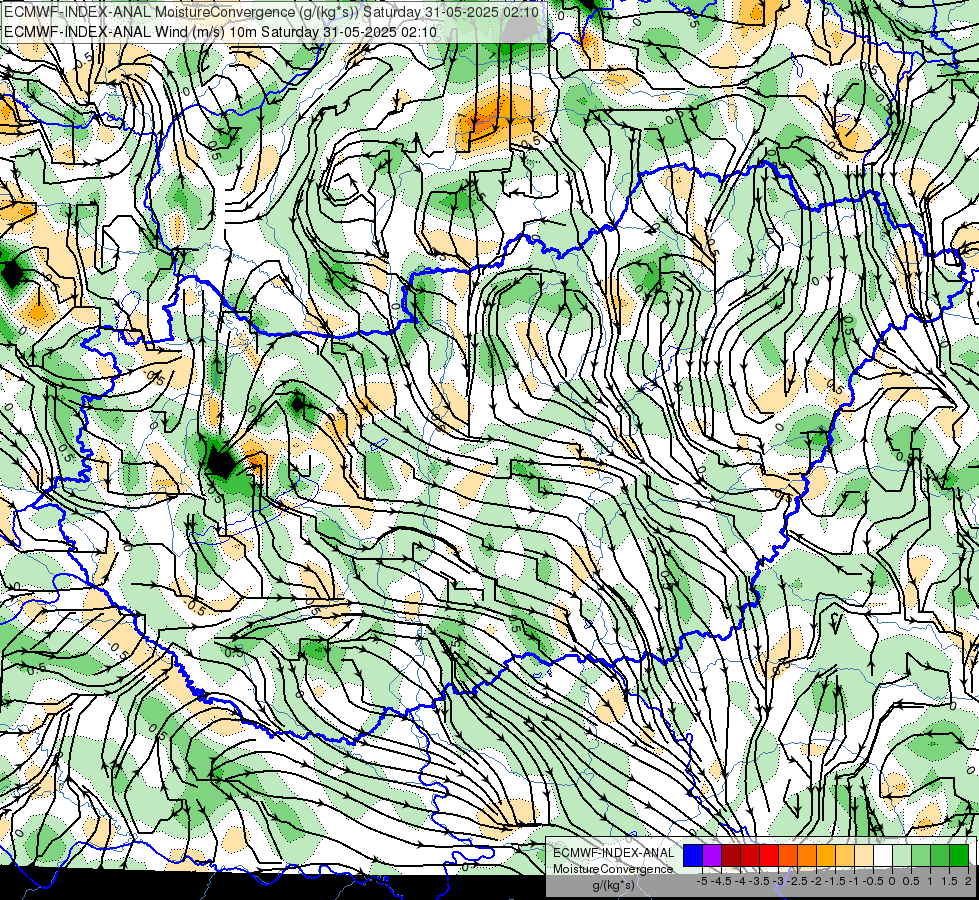Click the MoistureConvergence title line at top
This screenshot has width=979, height=900.
pos(272,12)
